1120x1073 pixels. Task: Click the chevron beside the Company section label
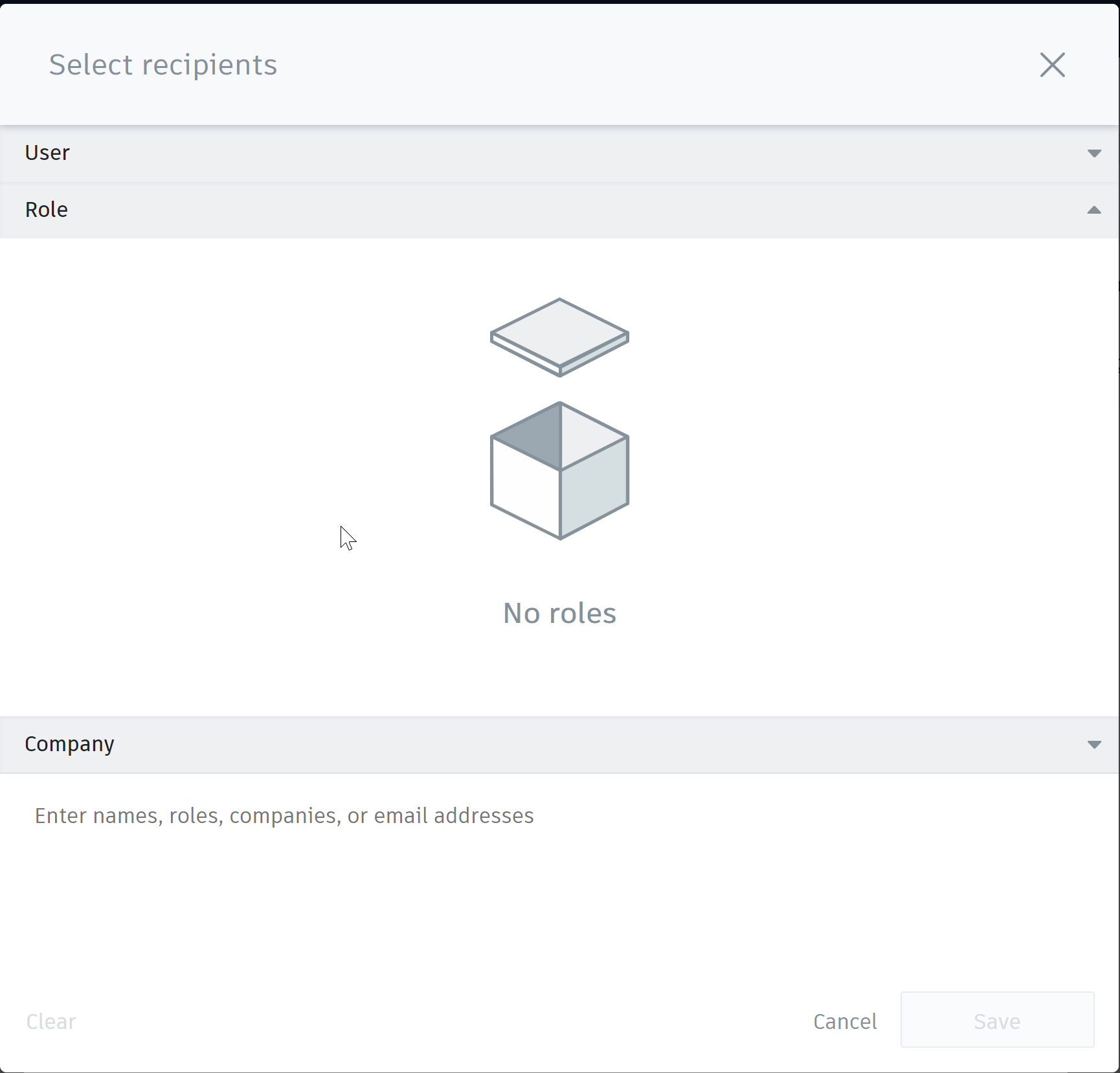pyautogui.click(x=1094, y=744)
